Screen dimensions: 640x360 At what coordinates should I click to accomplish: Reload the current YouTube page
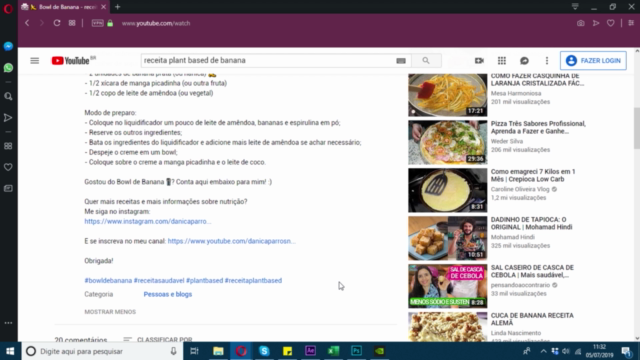point(57,23)
